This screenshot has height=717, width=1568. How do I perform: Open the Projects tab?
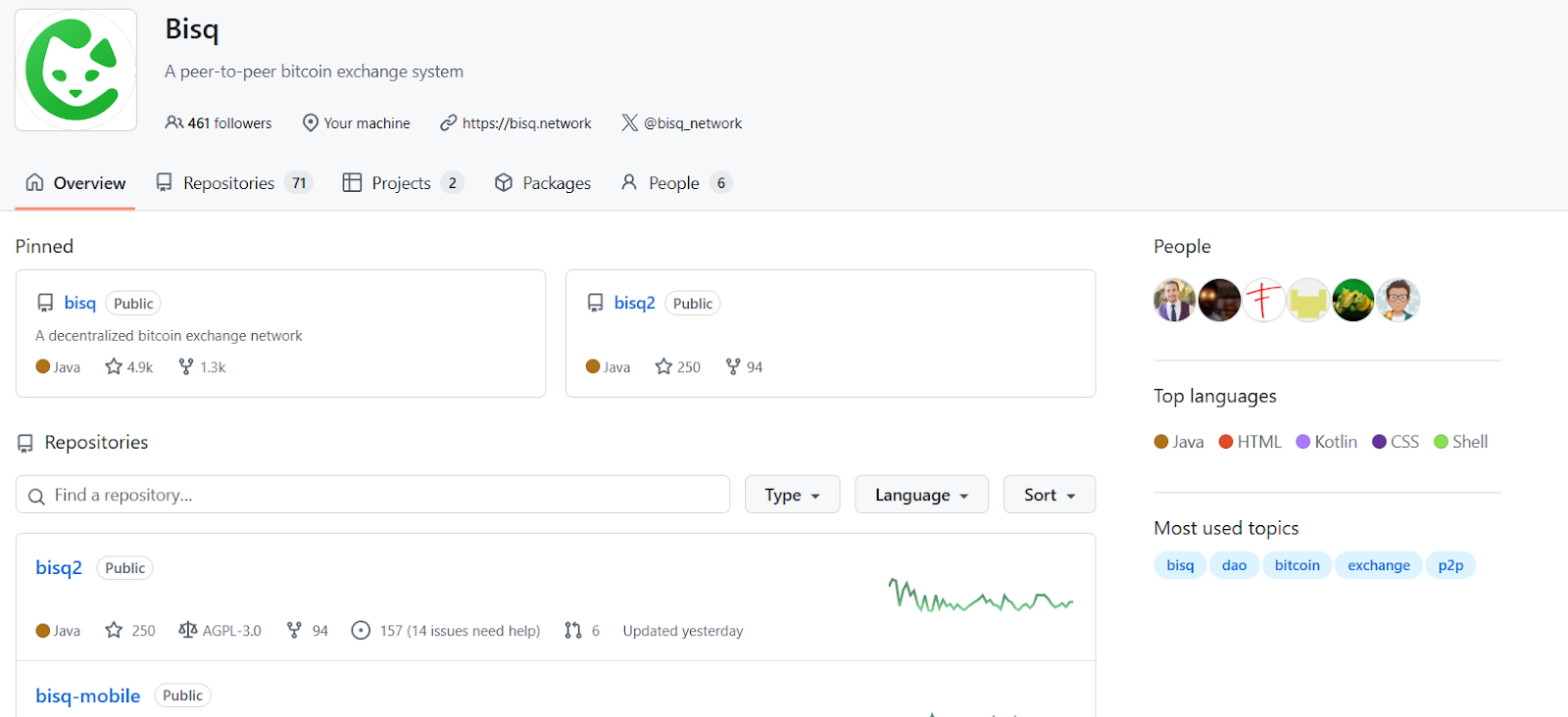pos(402,183)
